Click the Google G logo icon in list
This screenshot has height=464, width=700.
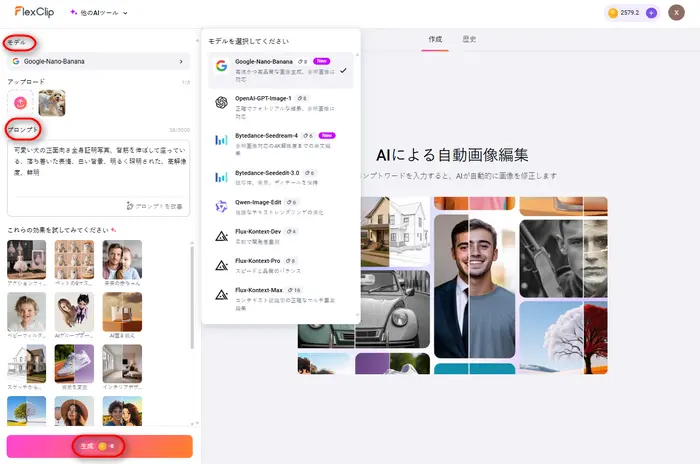point(221,66)
